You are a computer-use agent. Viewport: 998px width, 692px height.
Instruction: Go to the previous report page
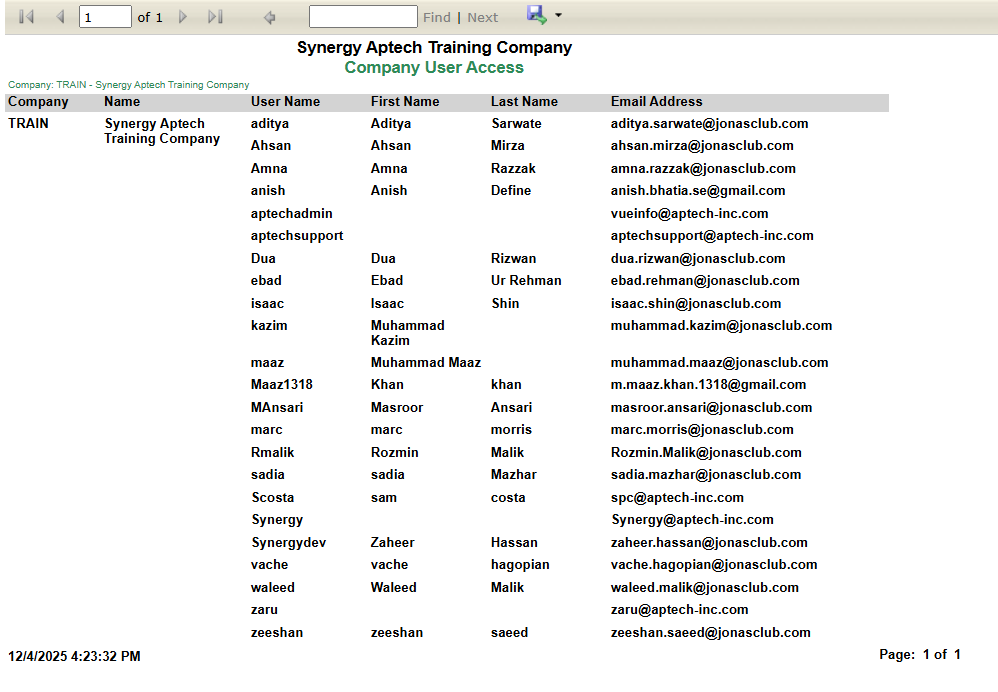(x=60, y=17)
